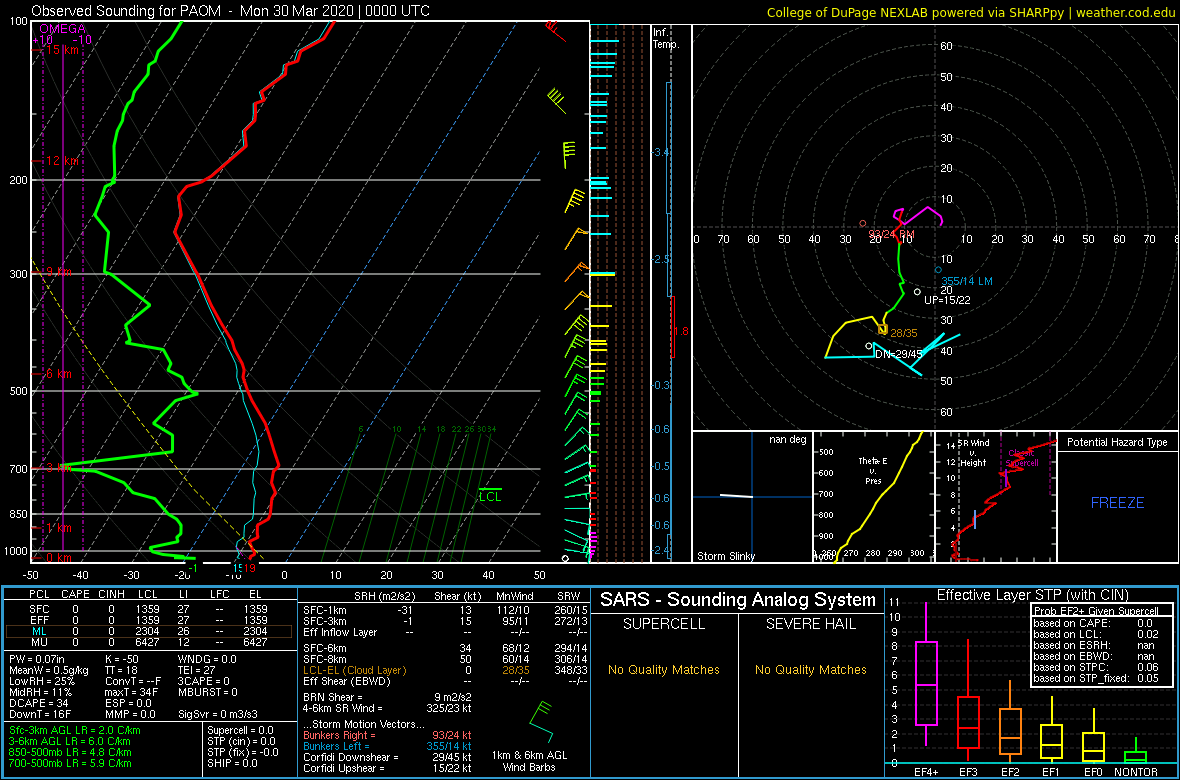This screenshot has height=780, width=1180.
Task: Open the Storm Slinky inset
Action: pyautogui.click(x=752, y=497)
